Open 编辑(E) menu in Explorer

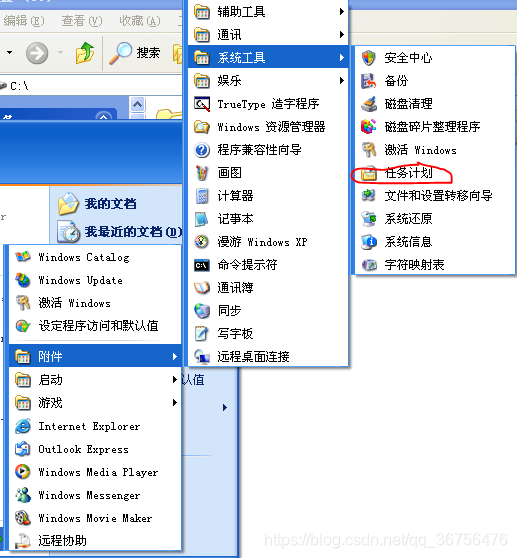pos(23,21)
